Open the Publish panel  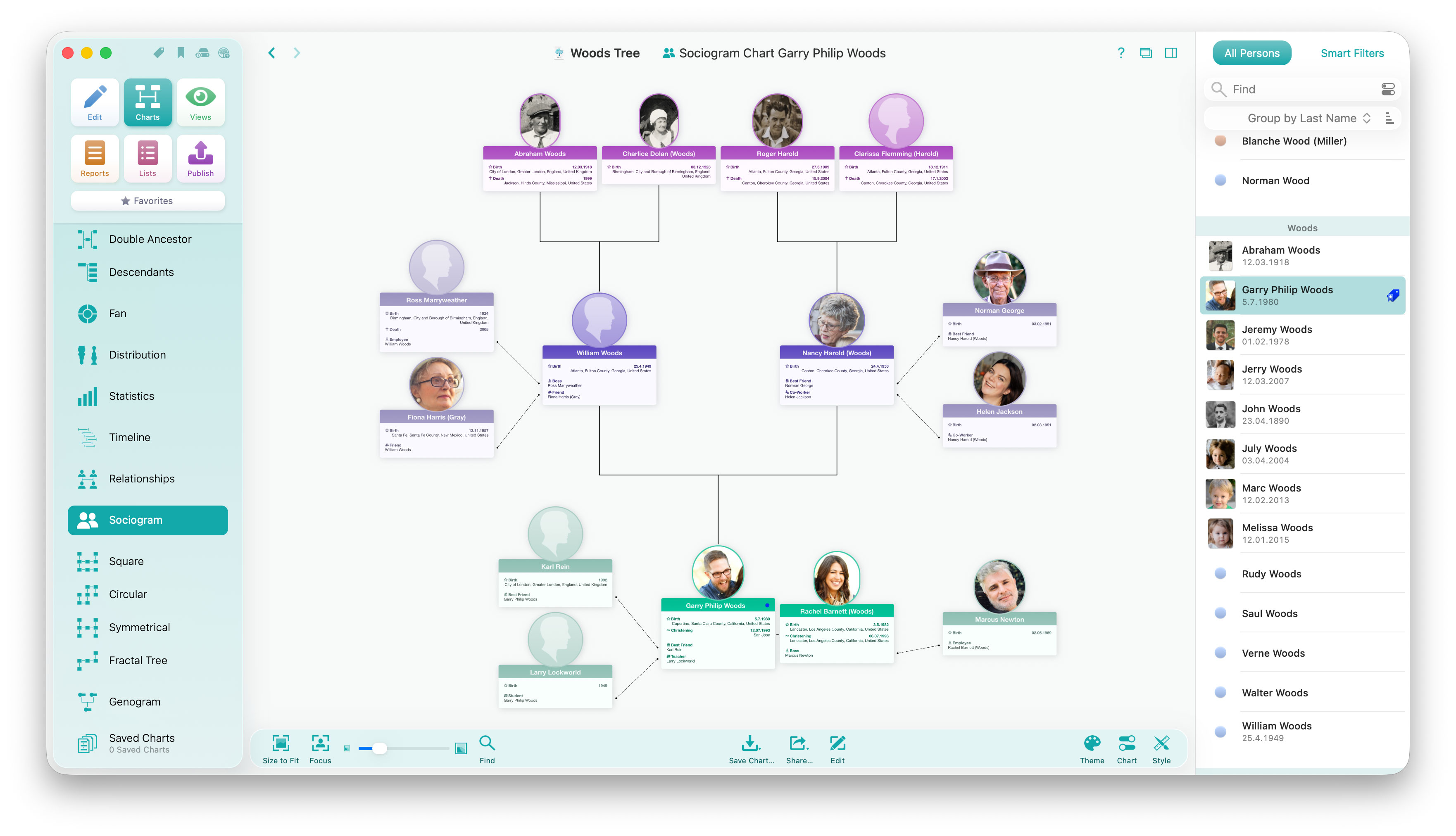(x=200, y=159)
